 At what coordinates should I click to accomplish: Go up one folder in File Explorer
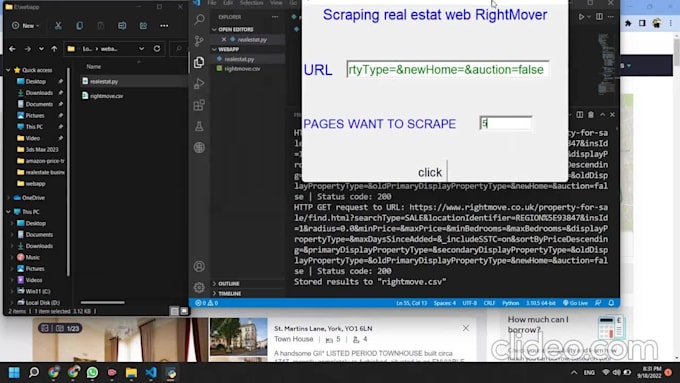pyautogui.click(x=54, y=49)
